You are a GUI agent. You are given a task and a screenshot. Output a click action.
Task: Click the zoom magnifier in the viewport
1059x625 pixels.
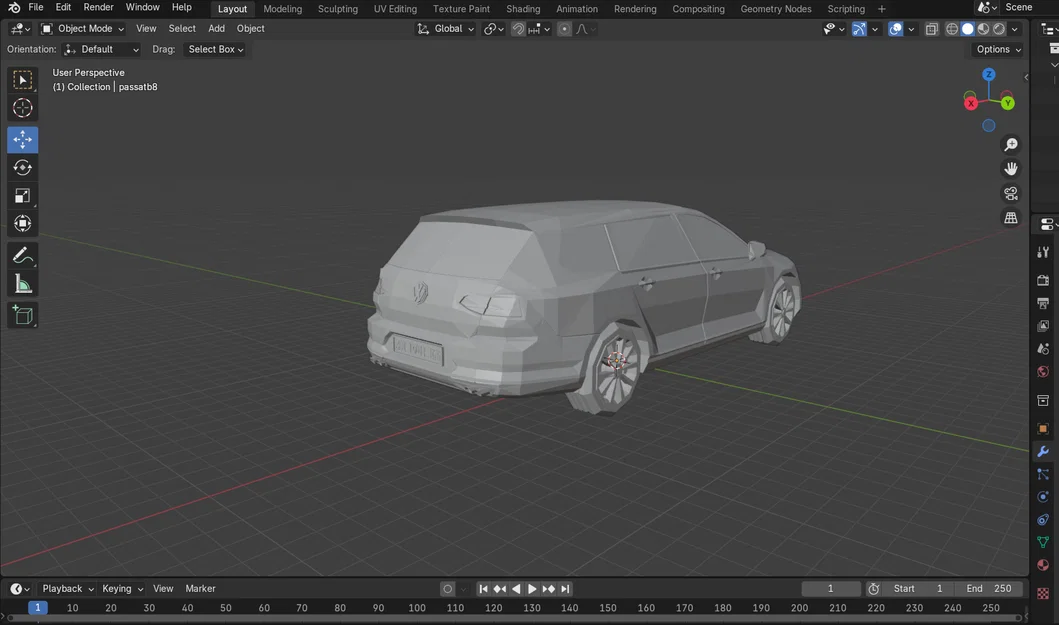[1011, 144]
